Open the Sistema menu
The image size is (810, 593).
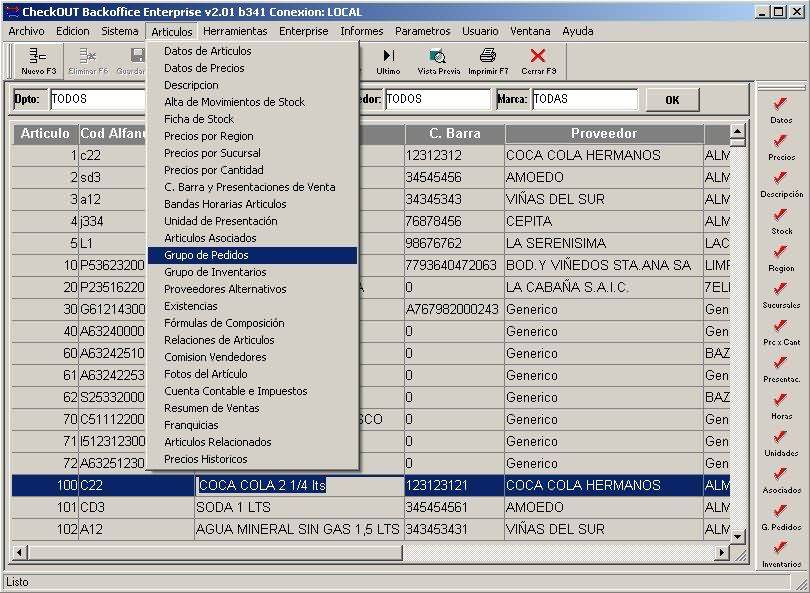pyautogui.click(x=120, y=31)
